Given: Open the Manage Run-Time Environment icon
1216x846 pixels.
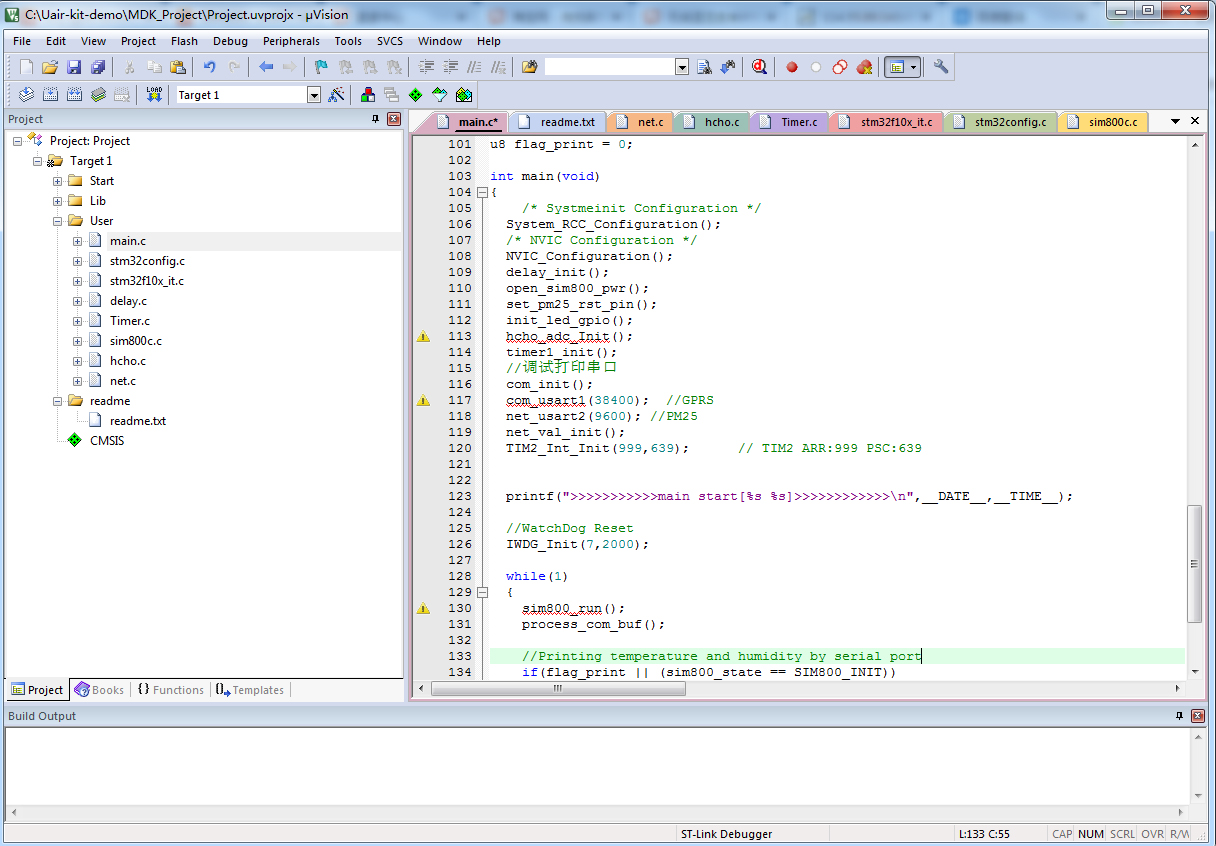Looking at the screenshot, I should pyautogui.click(x=415, y=95).
